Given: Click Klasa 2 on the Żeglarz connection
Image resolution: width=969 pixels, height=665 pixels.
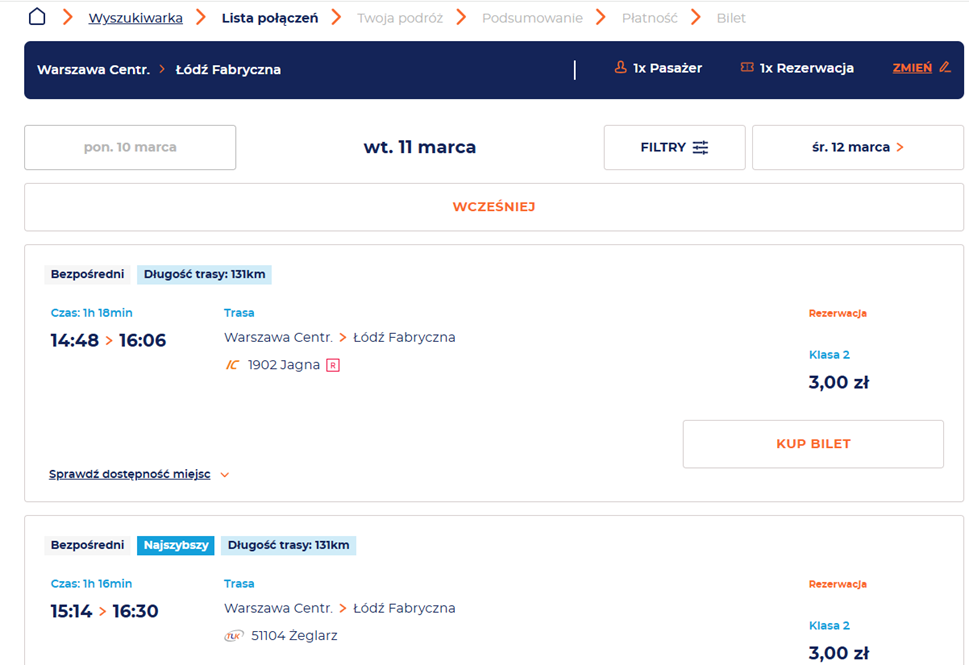Looking at the screenshot, I should click(x=829, y=625).
